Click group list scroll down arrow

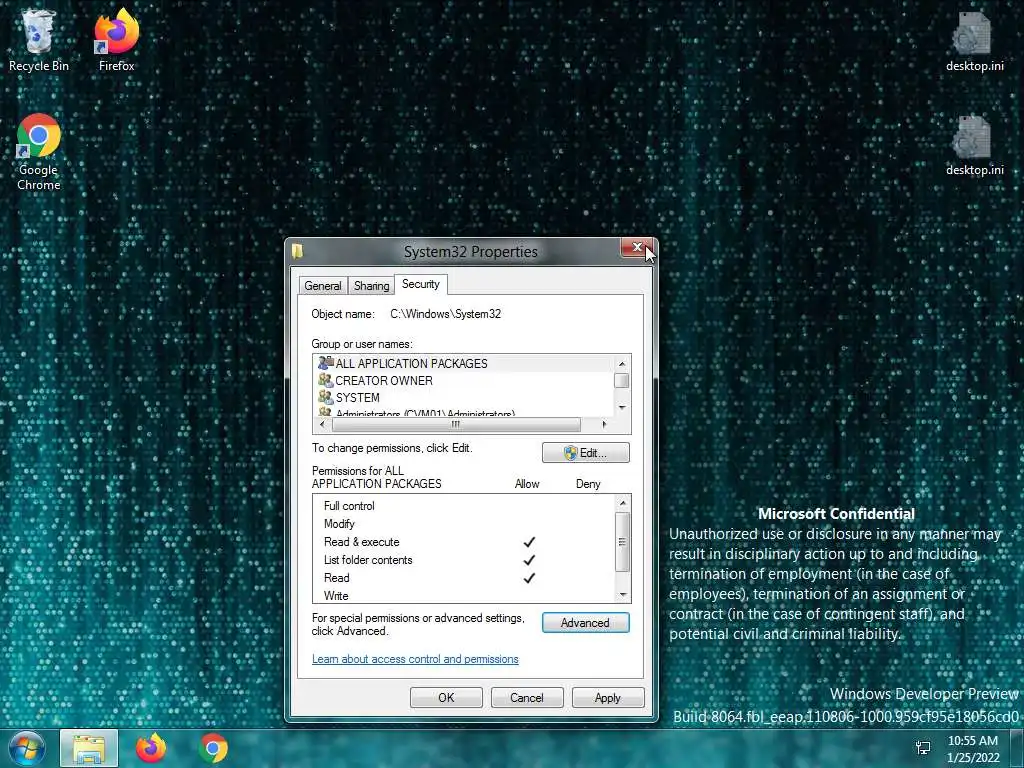point(622,408)
